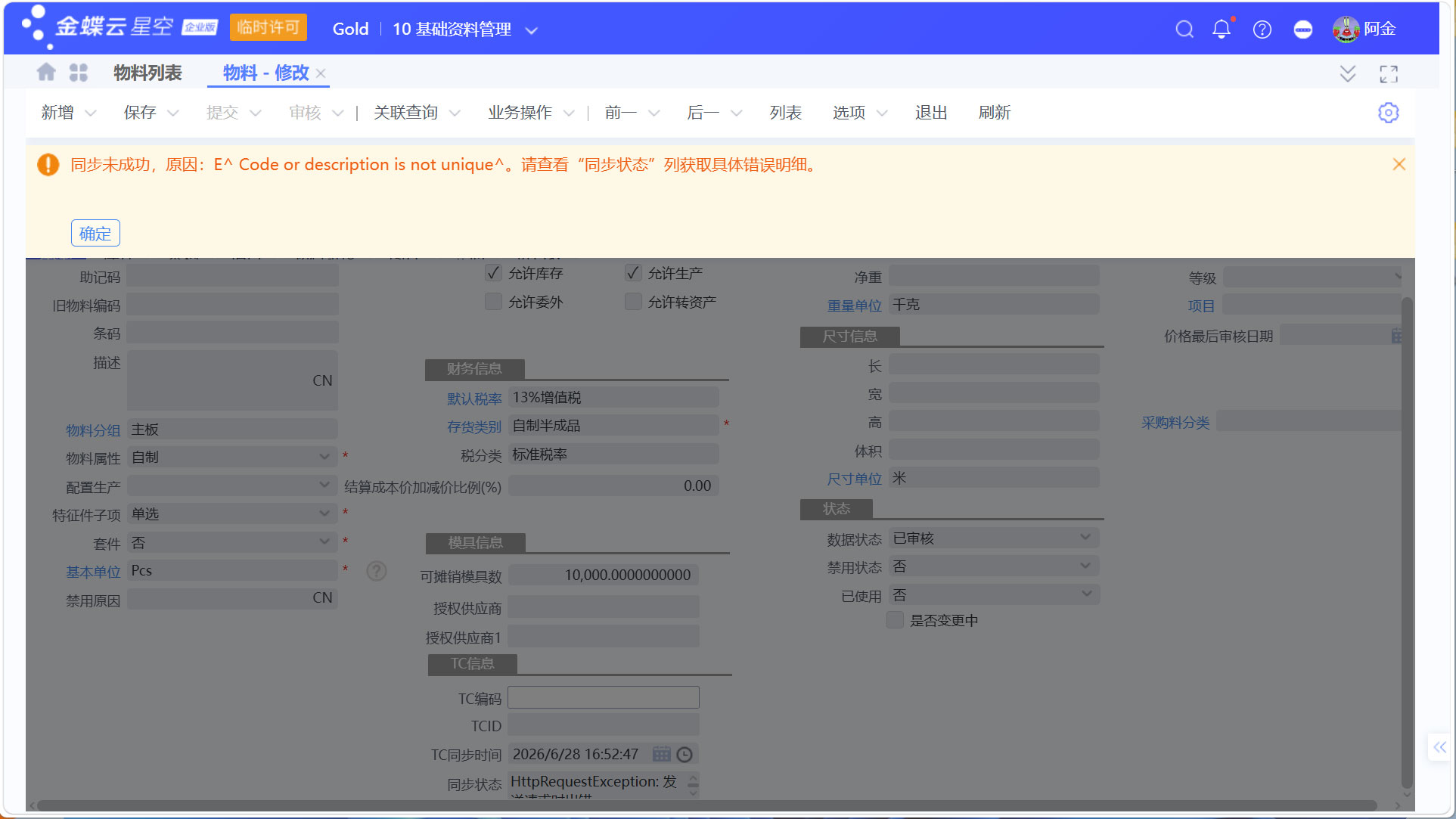
Task: Focus the 条码 input field
Action: [x=232, y=333]
